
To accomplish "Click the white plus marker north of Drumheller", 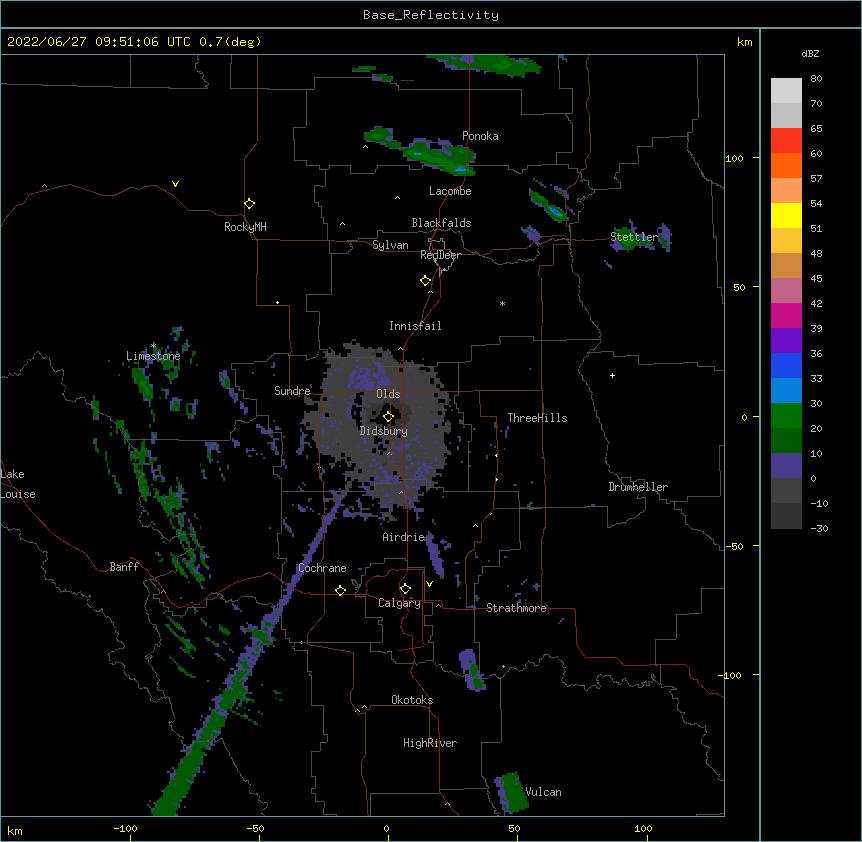I will pos(612,375).
